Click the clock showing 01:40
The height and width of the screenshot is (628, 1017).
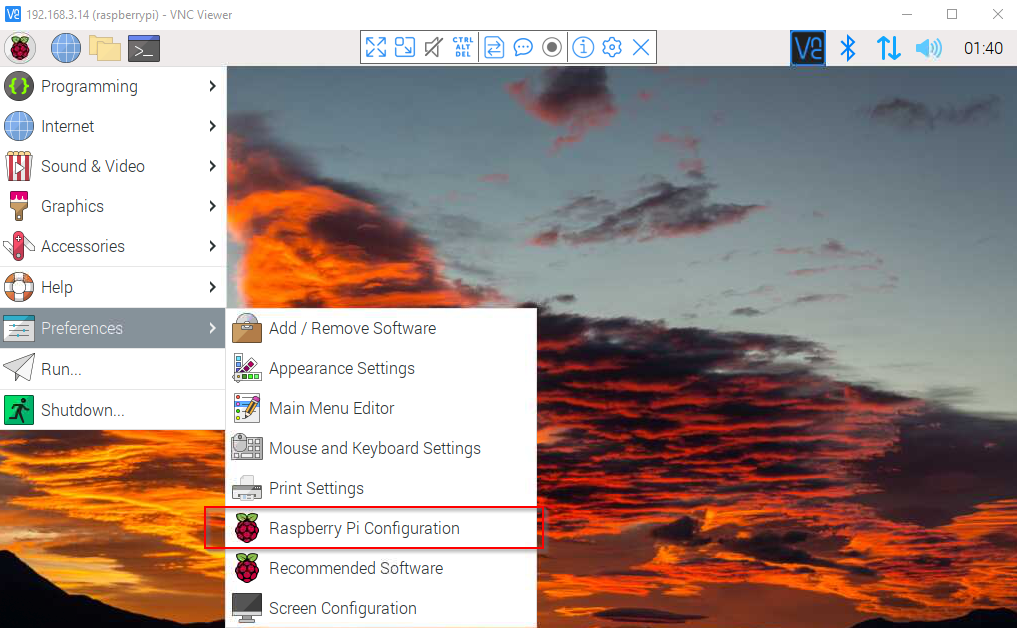click(983, 49)
